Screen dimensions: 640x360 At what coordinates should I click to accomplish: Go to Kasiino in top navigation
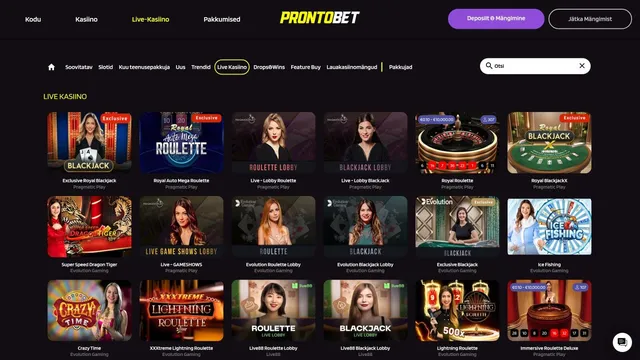point(86,19)
